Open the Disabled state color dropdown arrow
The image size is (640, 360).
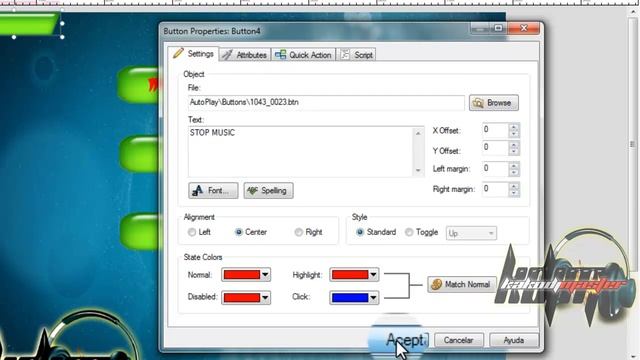tap(265, 298)
